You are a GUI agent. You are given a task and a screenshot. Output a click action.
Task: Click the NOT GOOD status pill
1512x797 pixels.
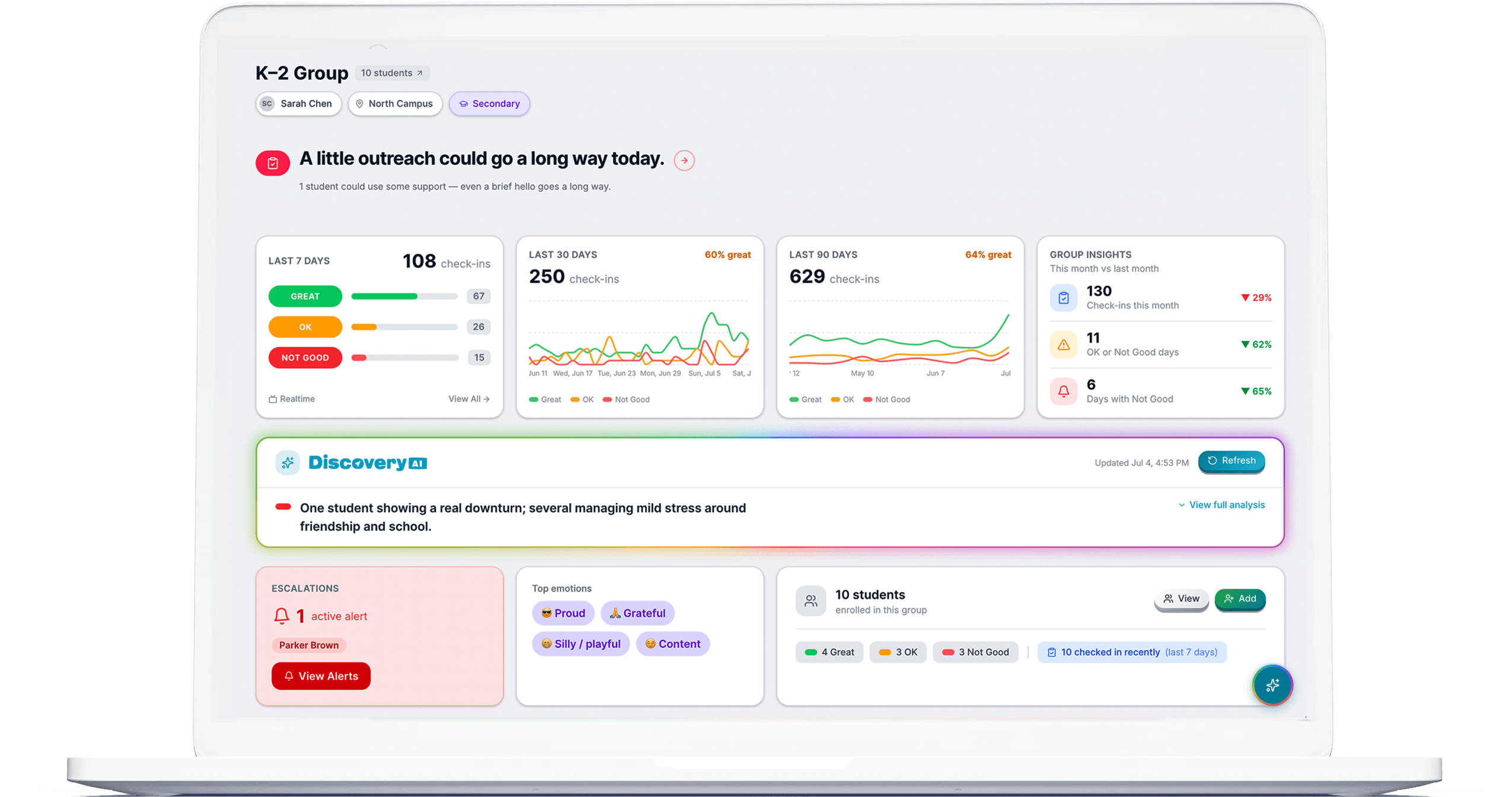[304, 358]
